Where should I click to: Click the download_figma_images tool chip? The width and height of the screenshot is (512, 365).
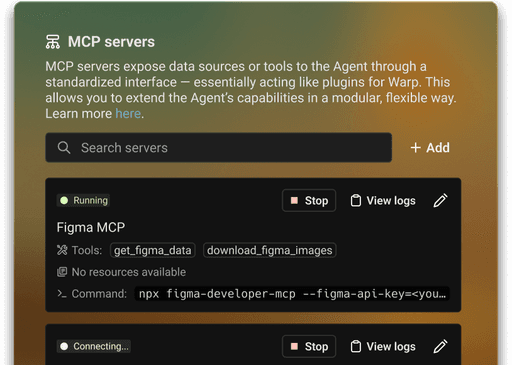coord(270,250)
